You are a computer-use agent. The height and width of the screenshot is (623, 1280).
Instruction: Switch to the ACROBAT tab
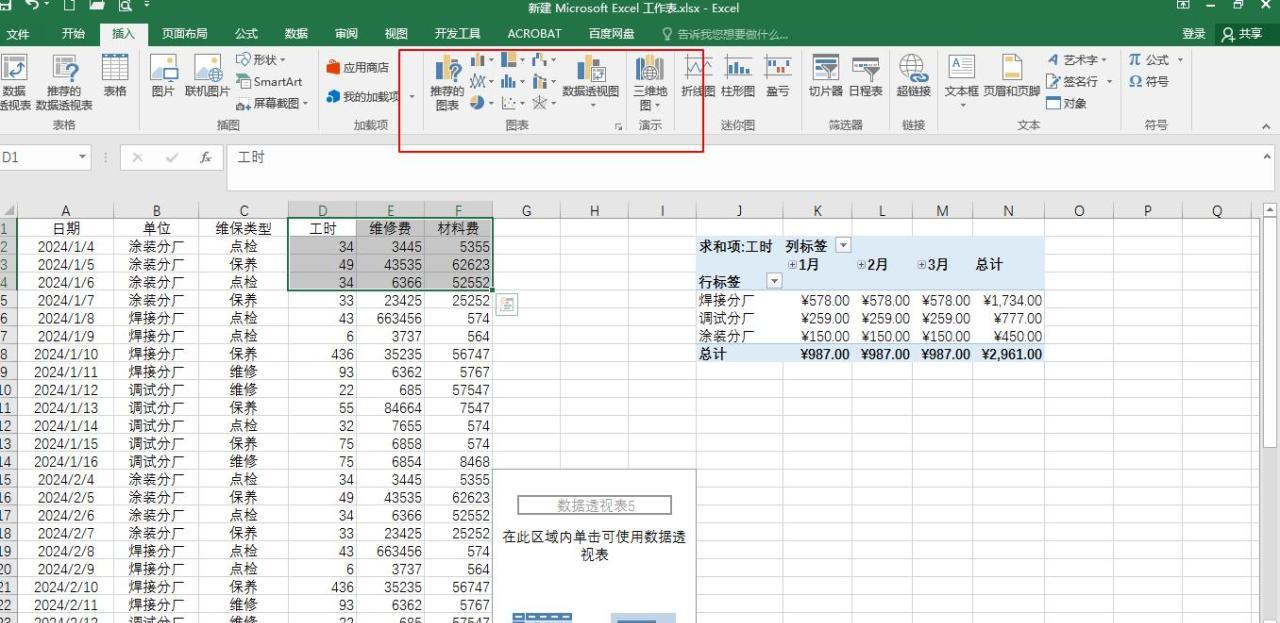[x=534, y=34]
